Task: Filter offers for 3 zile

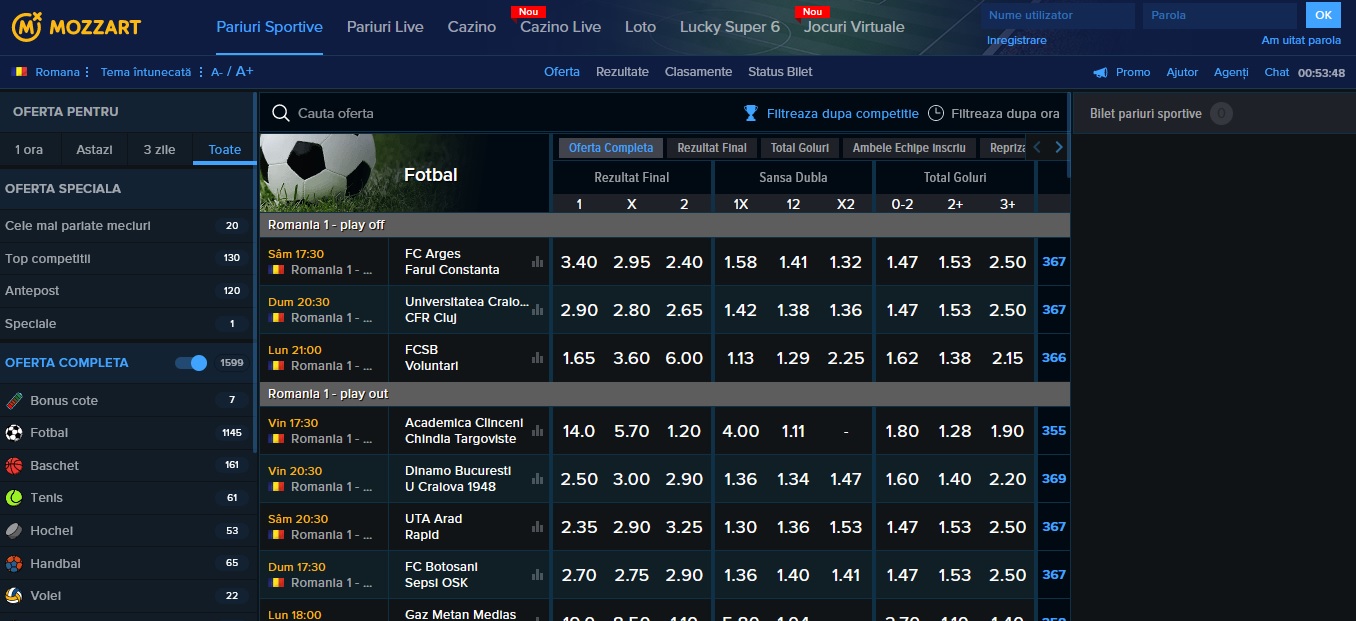Action: (x=159, y=150)
